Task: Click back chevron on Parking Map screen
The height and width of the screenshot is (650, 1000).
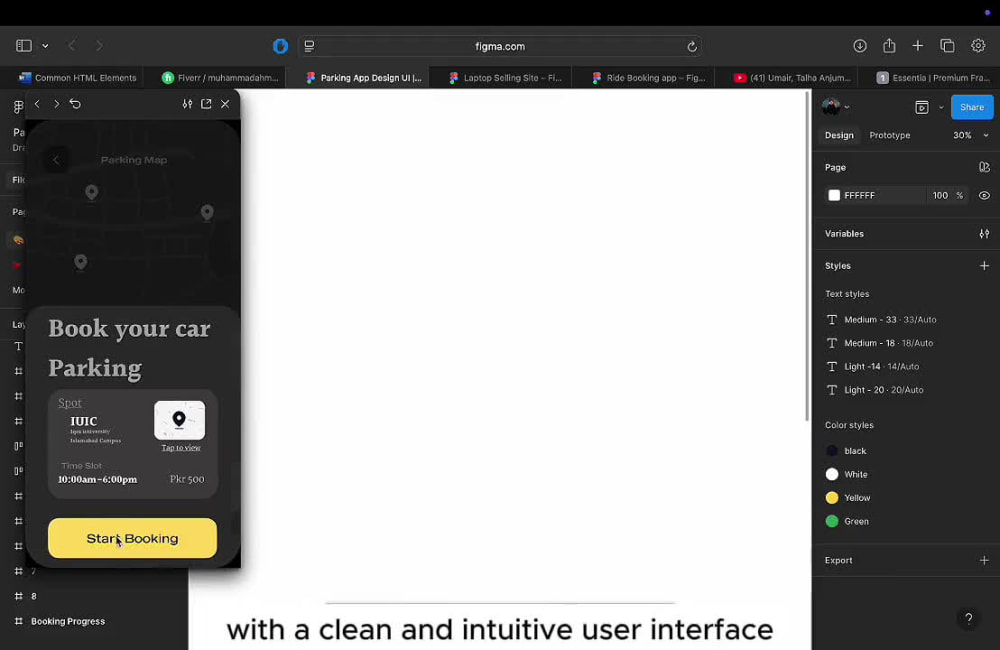Action: [56, 160]
